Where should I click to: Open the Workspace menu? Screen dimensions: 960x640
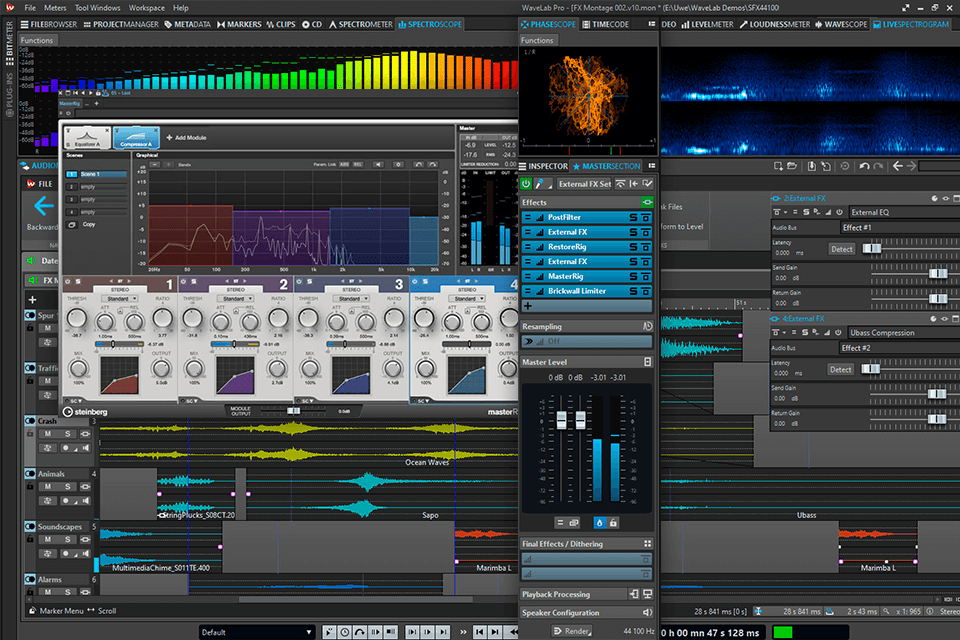pyautogui.click(x=146, y=7)
